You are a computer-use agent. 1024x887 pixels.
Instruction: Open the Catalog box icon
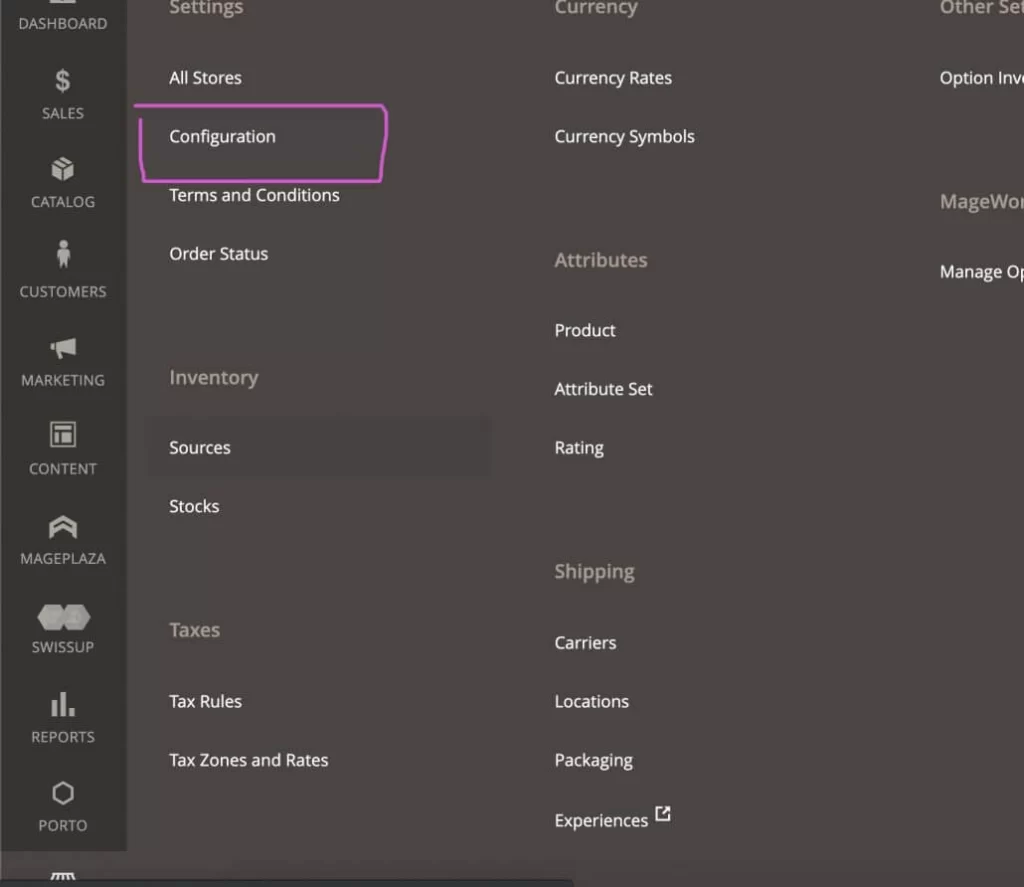(63, 169)
